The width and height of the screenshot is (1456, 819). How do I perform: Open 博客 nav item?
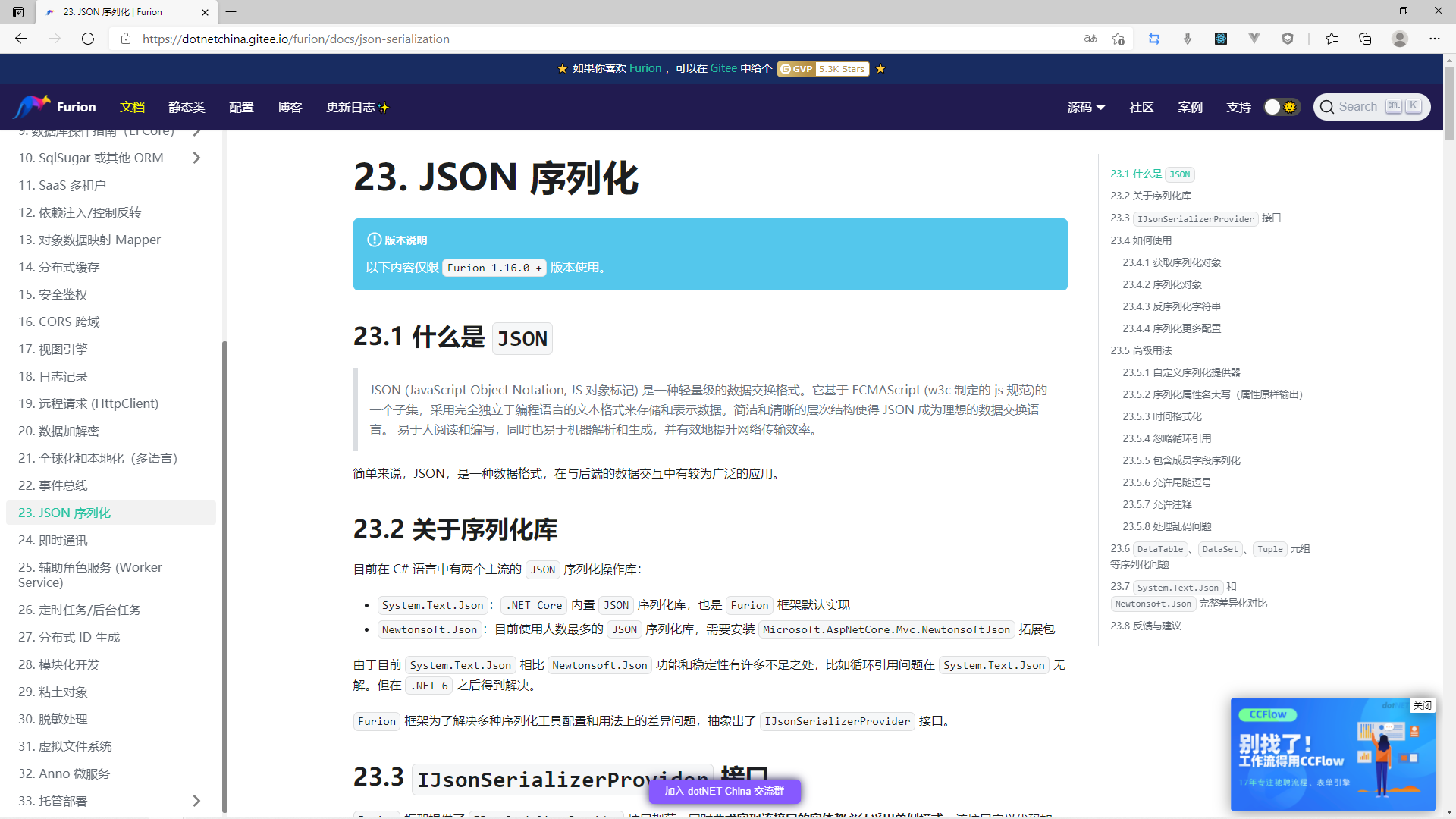click(290, 107)
